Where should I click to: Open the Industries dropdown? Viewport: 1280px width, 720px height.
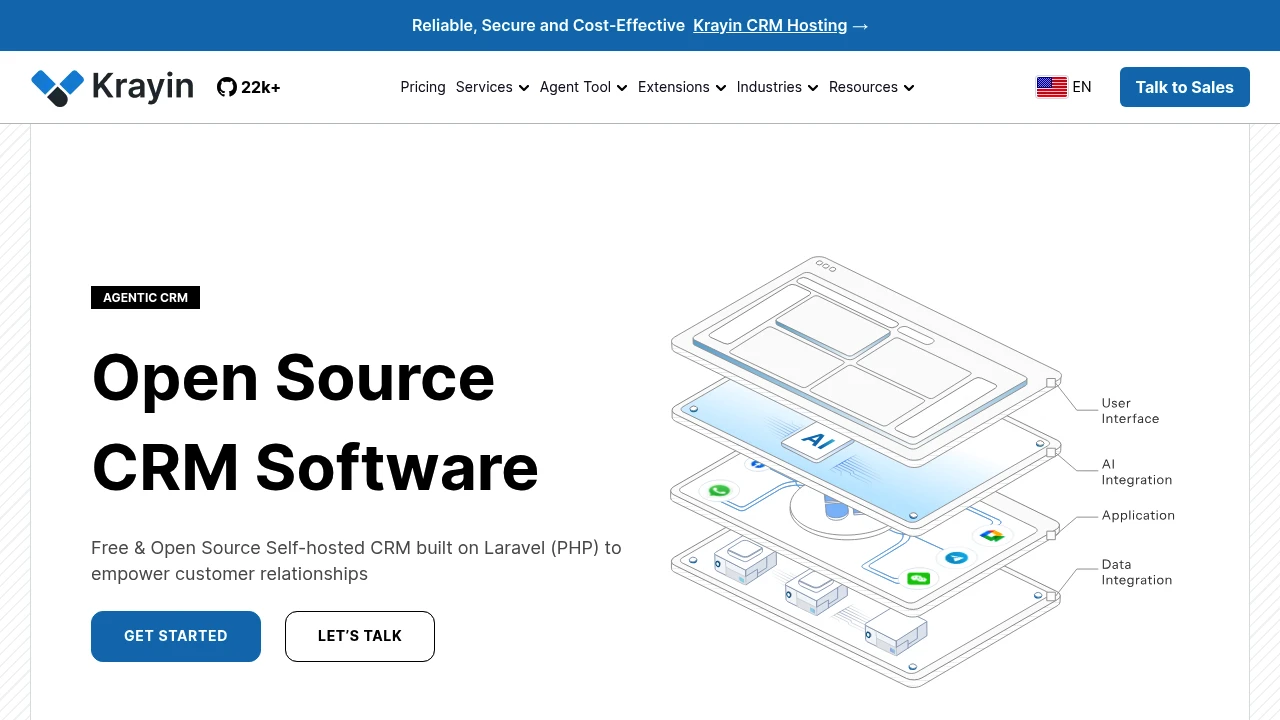coord(778,87)
